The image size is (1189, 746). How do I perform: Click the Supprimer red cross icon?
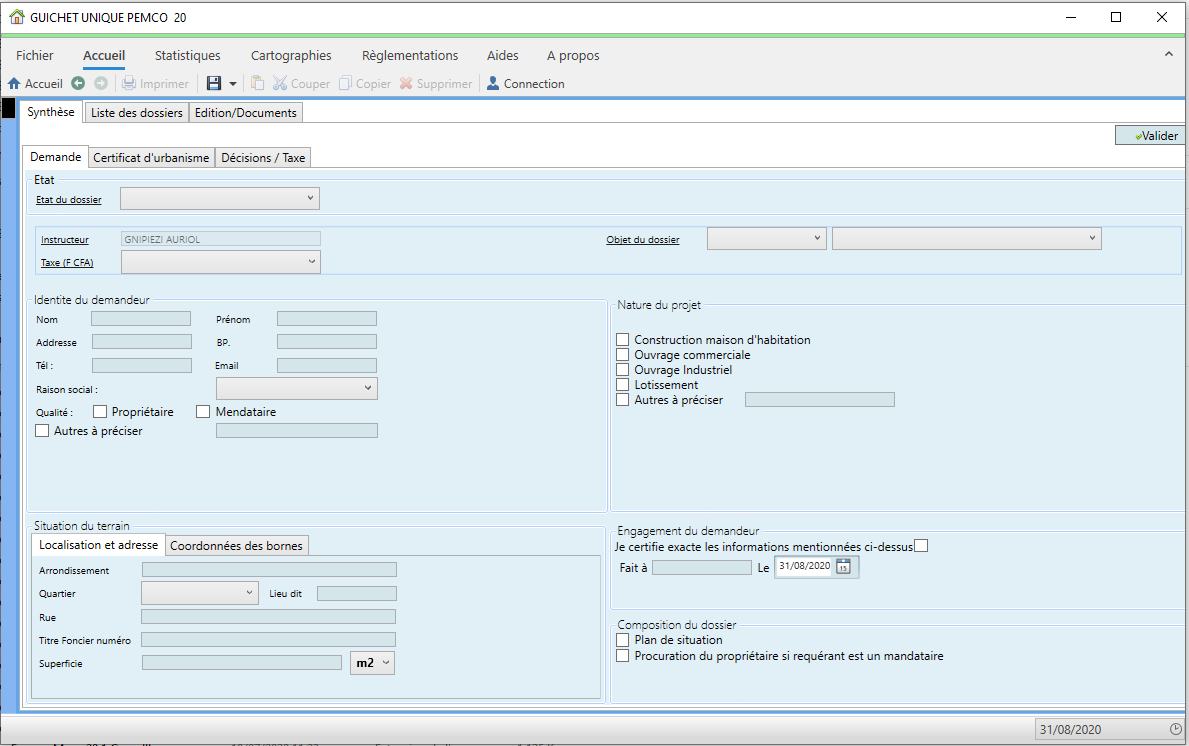406,83
